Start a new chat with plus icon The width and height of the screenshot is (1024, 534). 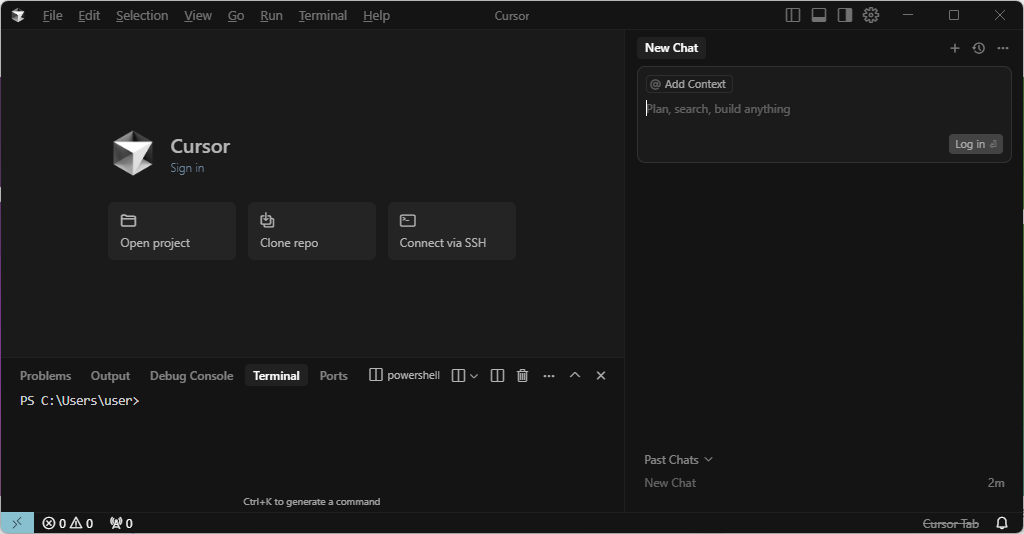pos(954,48)
